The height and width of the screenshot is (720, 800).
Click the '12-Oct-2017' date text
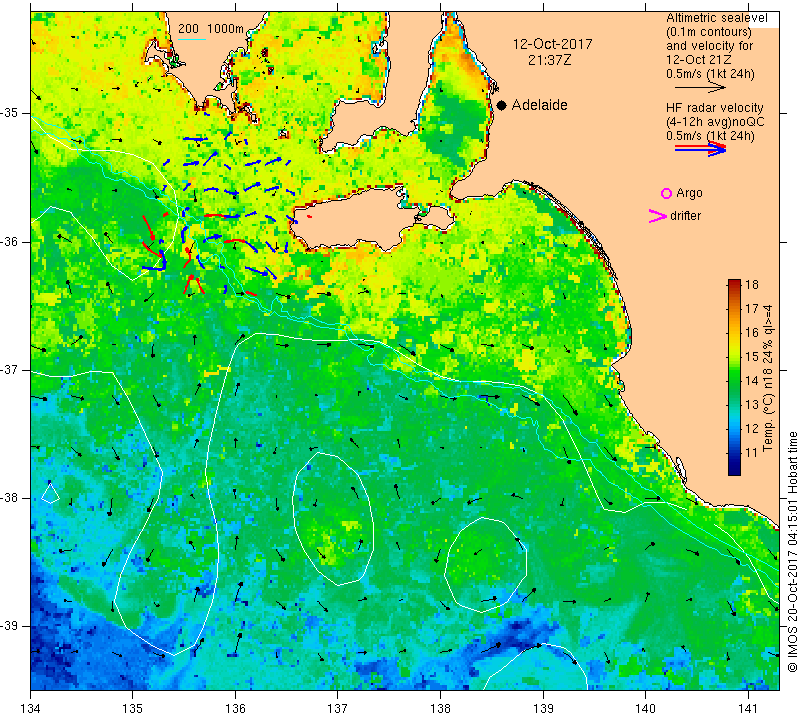(552, 44)
